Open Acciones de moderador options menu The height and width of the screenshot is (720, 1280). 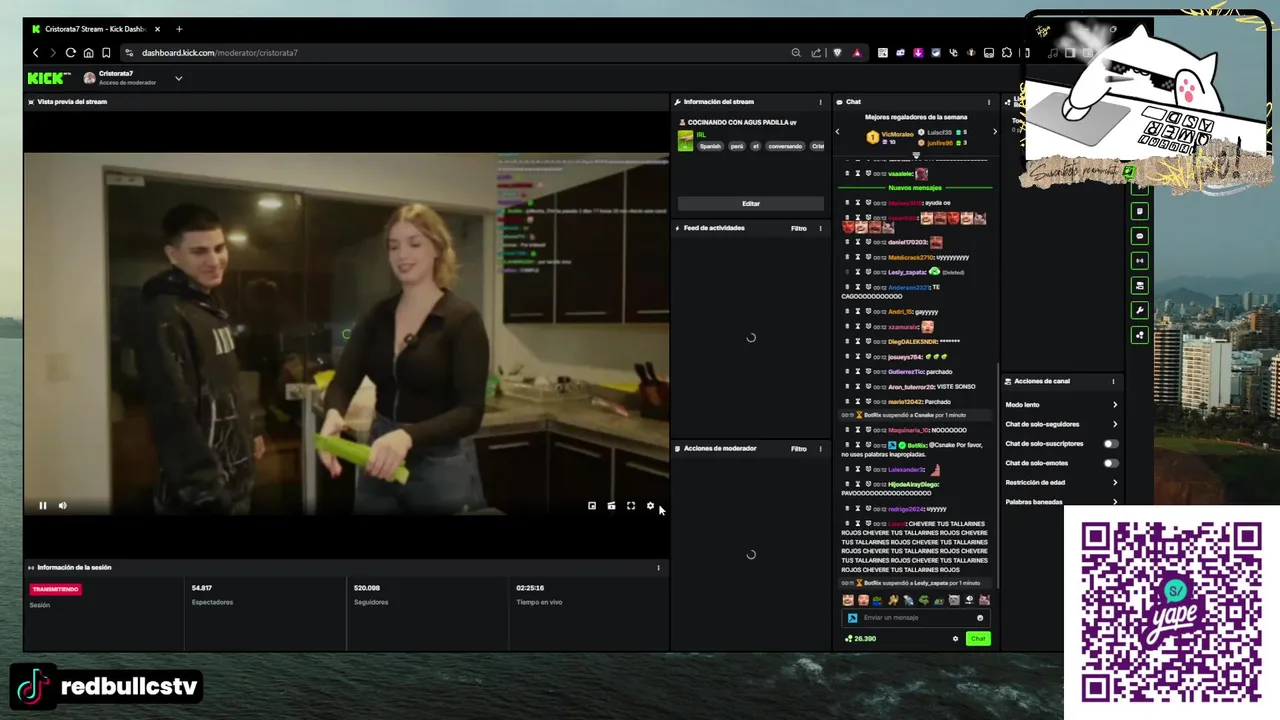click(820, 449)
